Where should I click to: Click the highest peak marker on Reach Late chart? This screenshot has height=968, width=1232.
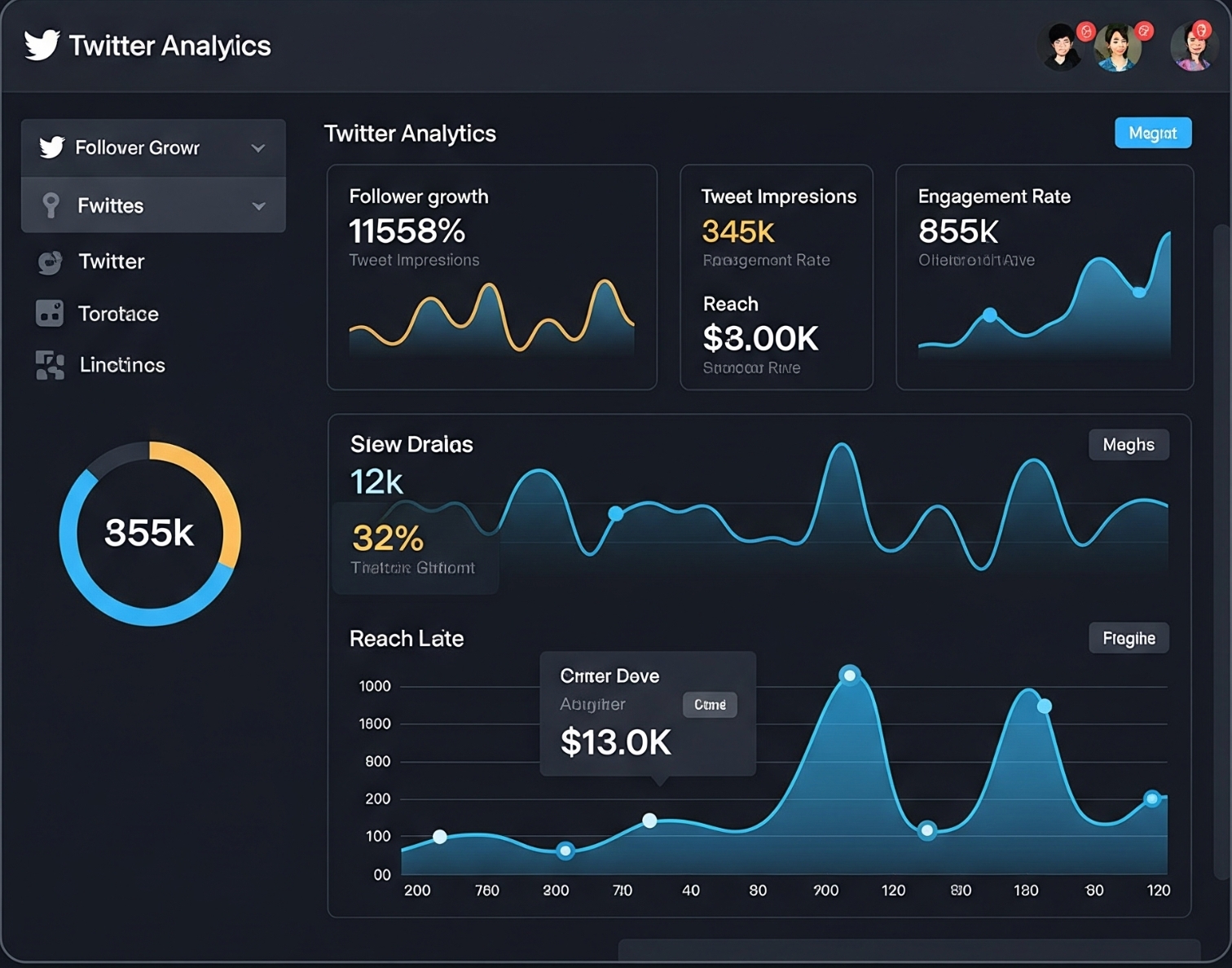[849, 675]
